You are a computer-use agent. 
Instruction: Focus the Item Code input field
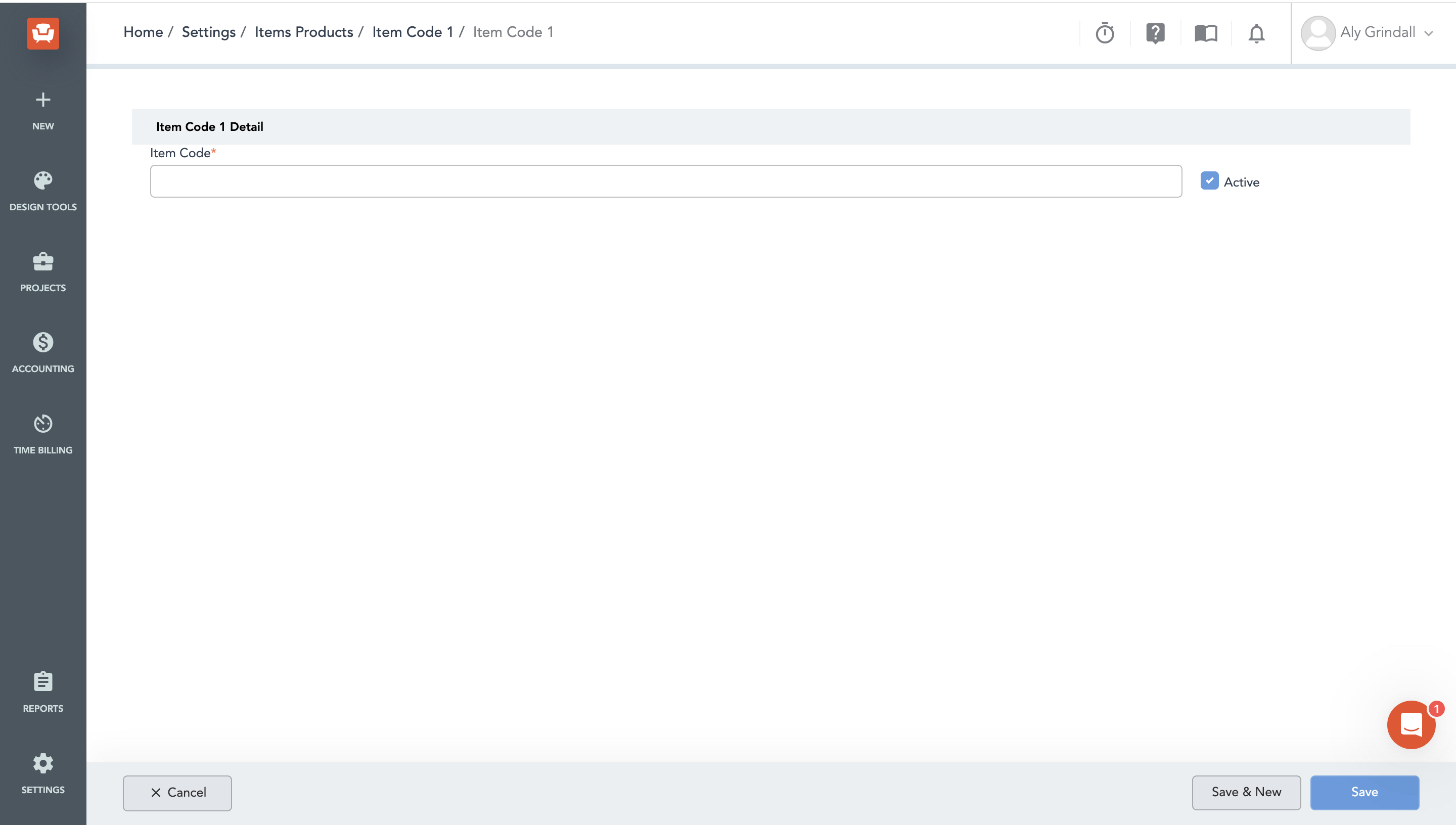(666, 181)
